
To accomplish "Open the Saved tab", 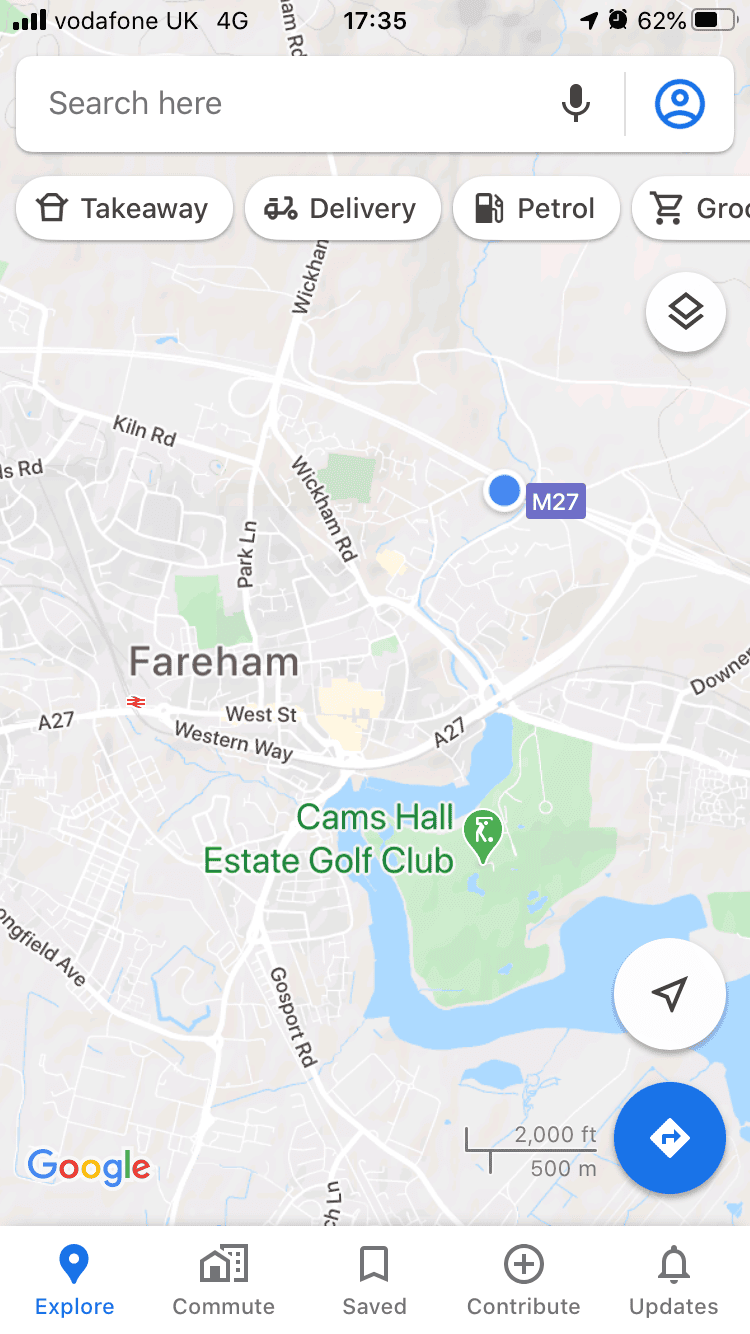I will tap(374, 1281).
